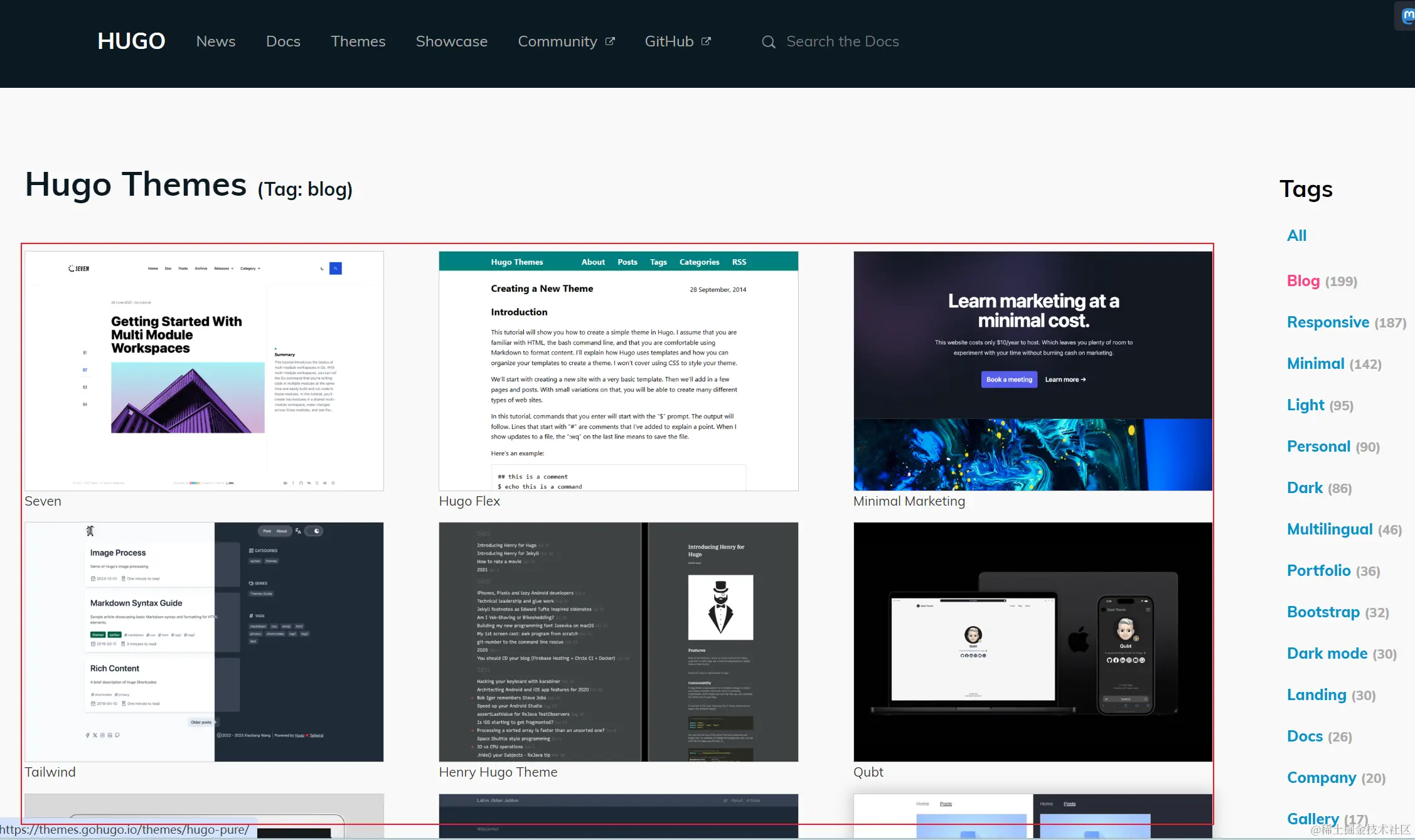Image resolution: width=1415 pixels, height=840 pixels.
Task: Open the GitHub nav link
Action: [x=669, y=41]
